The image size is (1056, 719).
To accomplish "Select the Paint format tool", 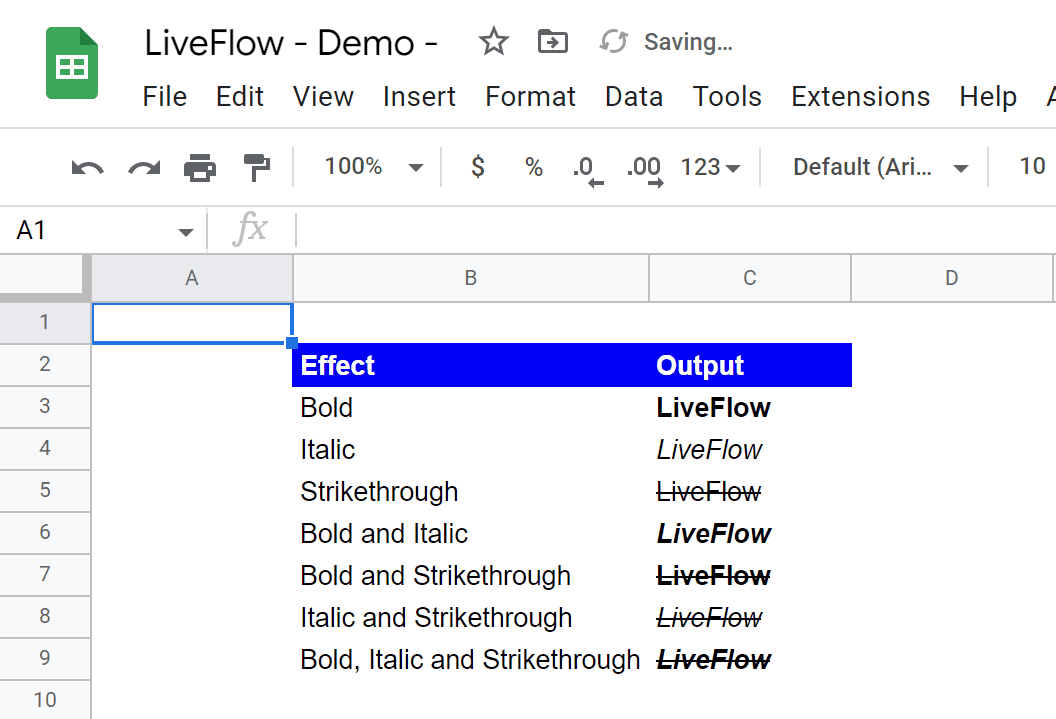I will (256, 167).
